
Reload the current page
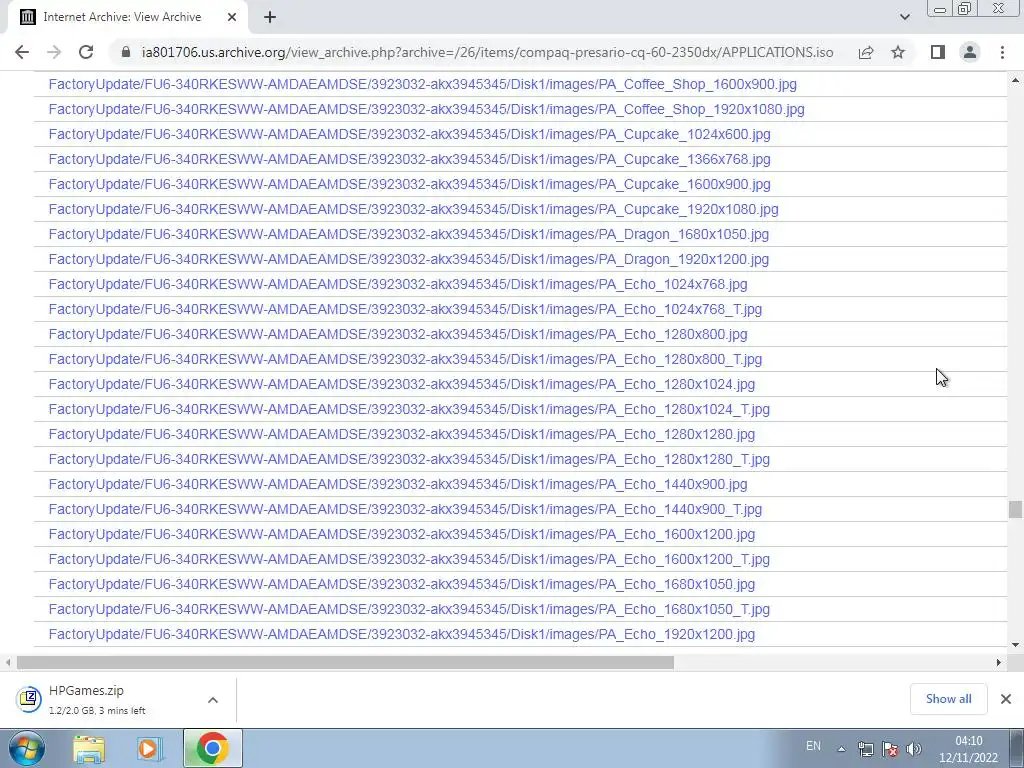click(86, 52)
